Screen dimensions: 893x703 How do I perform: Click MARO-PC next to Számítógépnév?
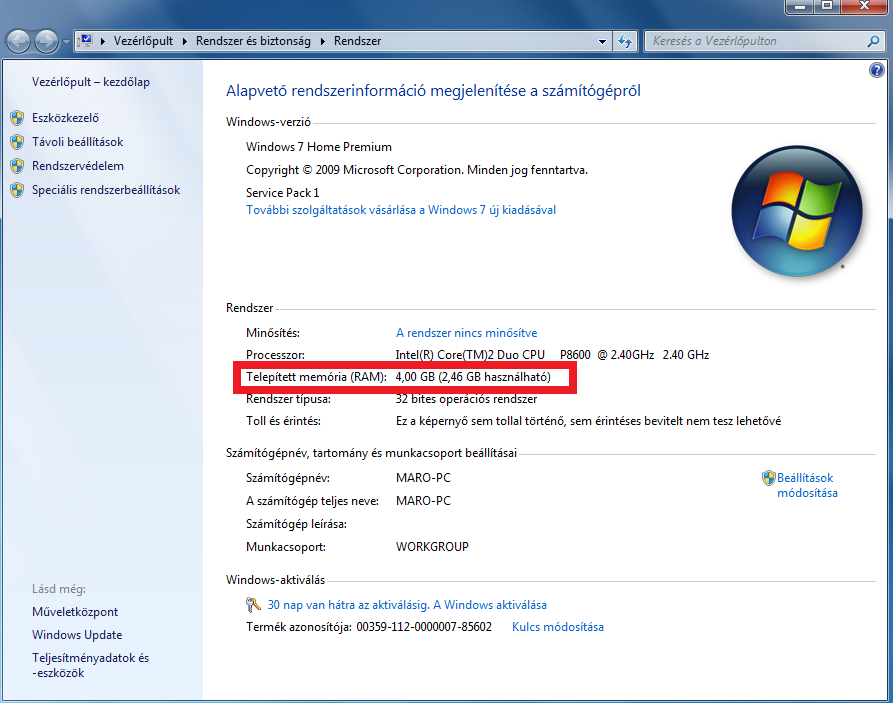pos(423,478)
